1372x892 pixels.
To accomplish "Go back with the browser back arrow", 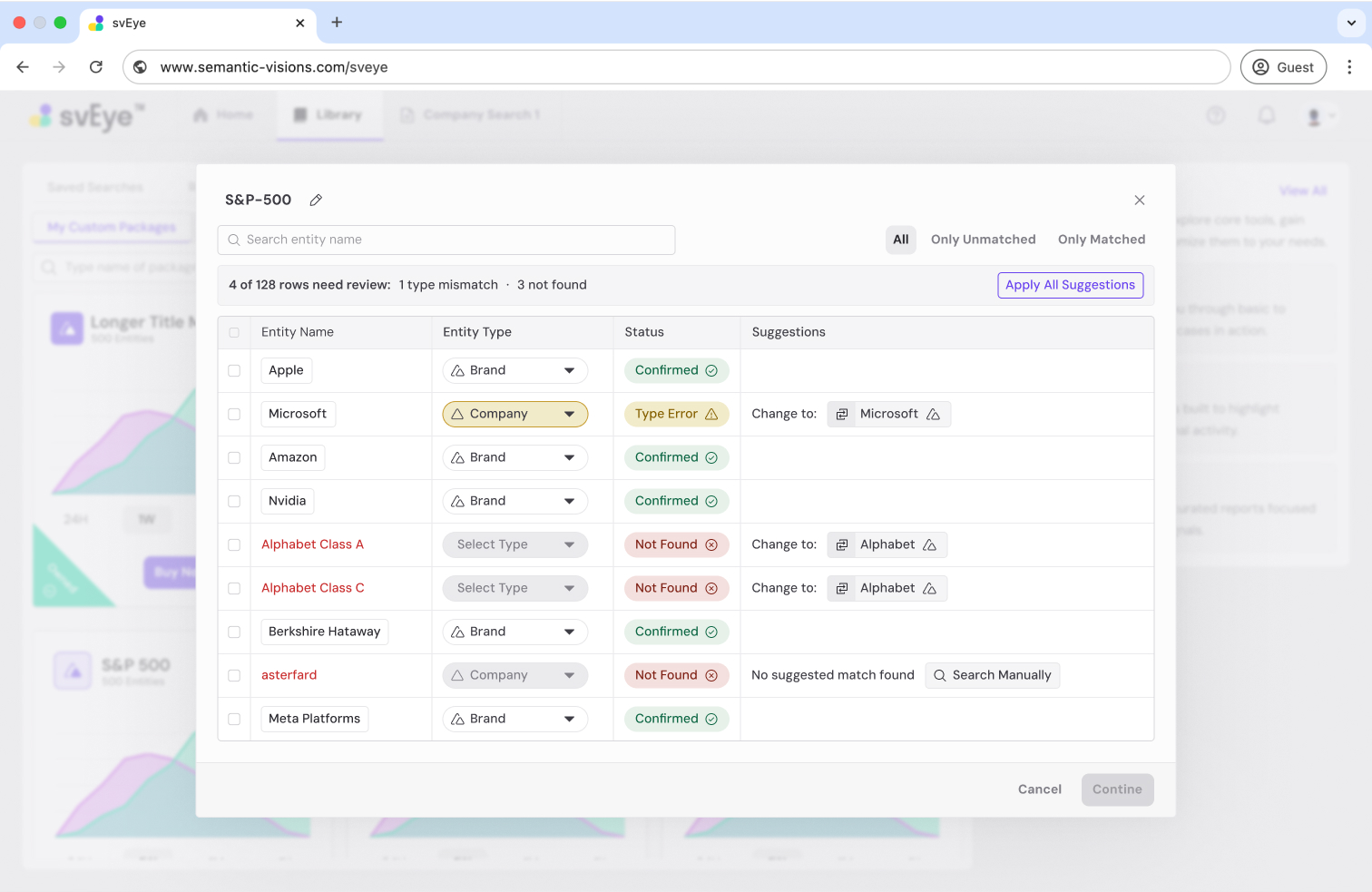I will pyautogui.click(x=23, y=67).
